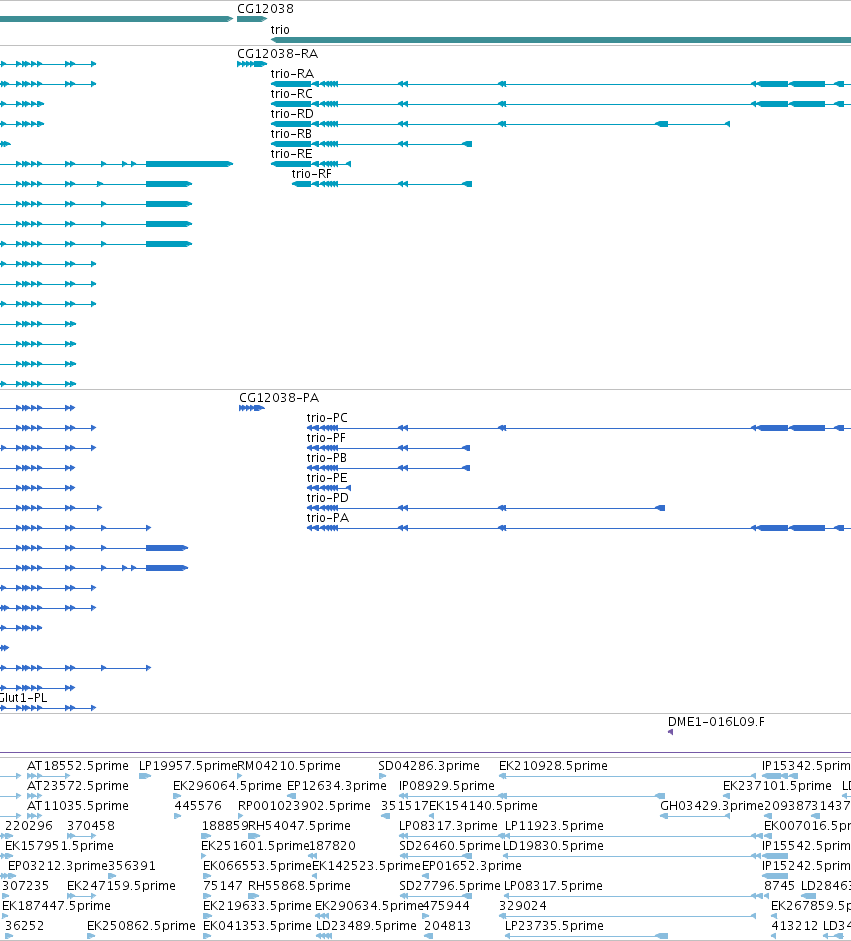Click the EK066553.5prime EST label
Image resolution: width=851 pixels, height=941 pixels.
pyautogui.click(x=257, y=865)
